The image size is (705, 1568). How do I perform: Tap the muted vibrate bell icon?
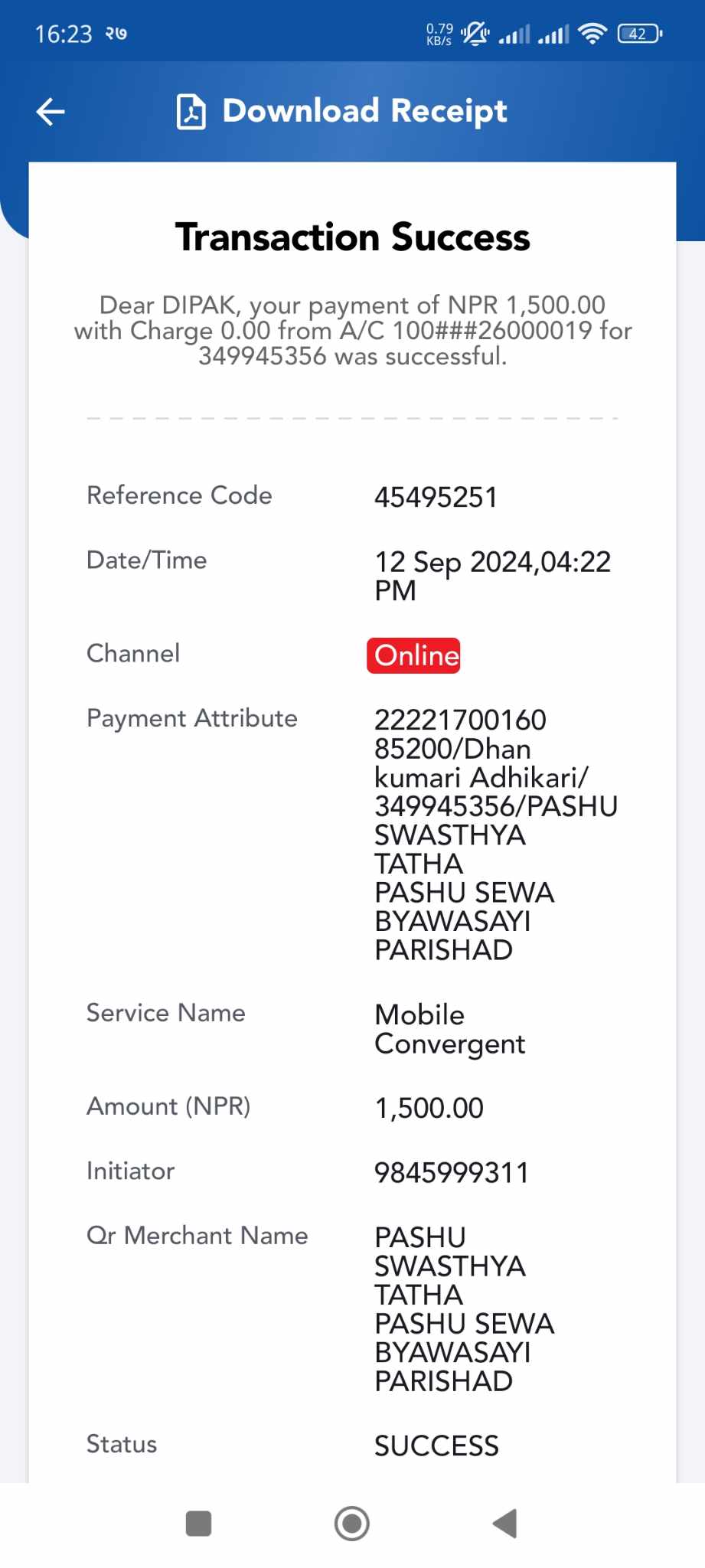click(x=475, y=34)
